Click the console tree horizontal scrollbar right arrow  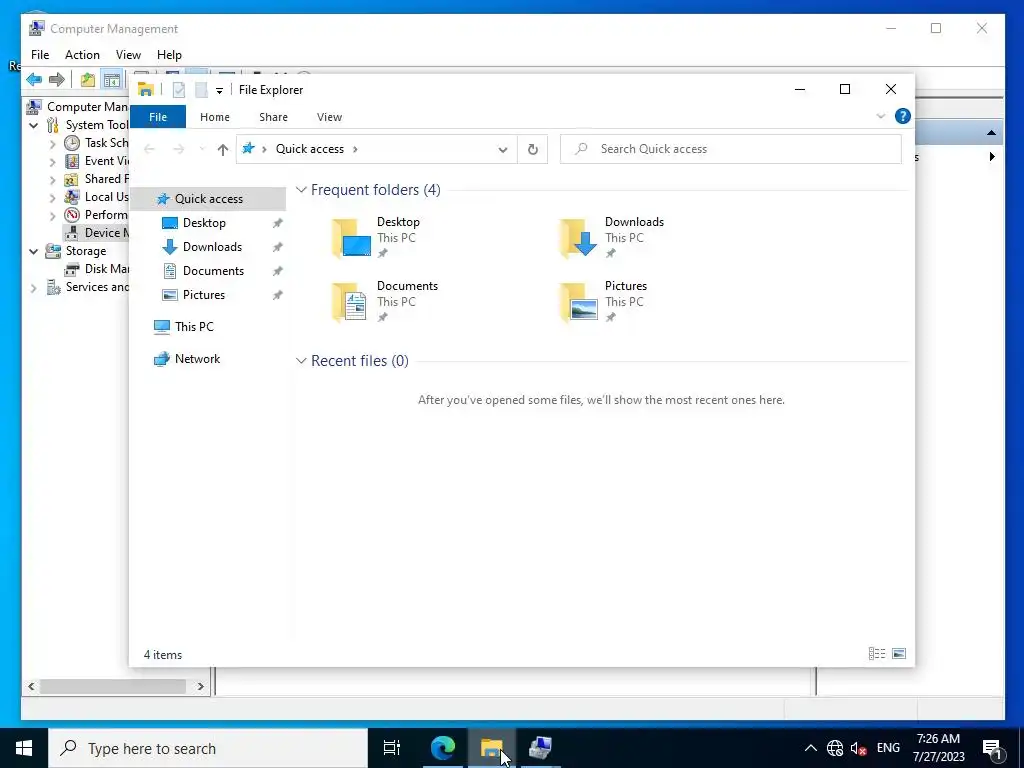(x=200, y=686)
